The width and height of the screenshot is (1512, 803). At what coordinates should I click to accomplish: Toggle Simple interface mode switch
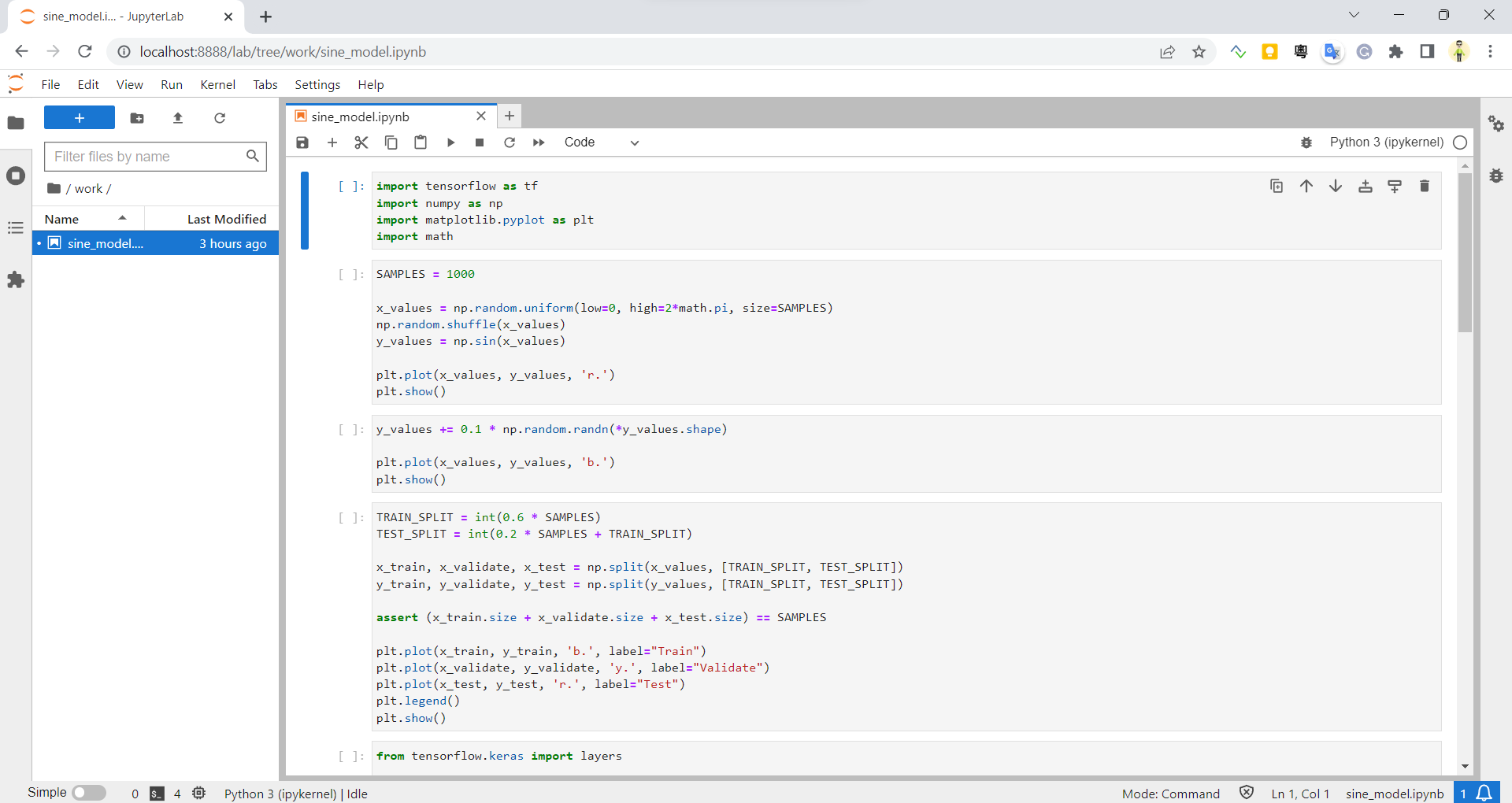coord(89,793)
